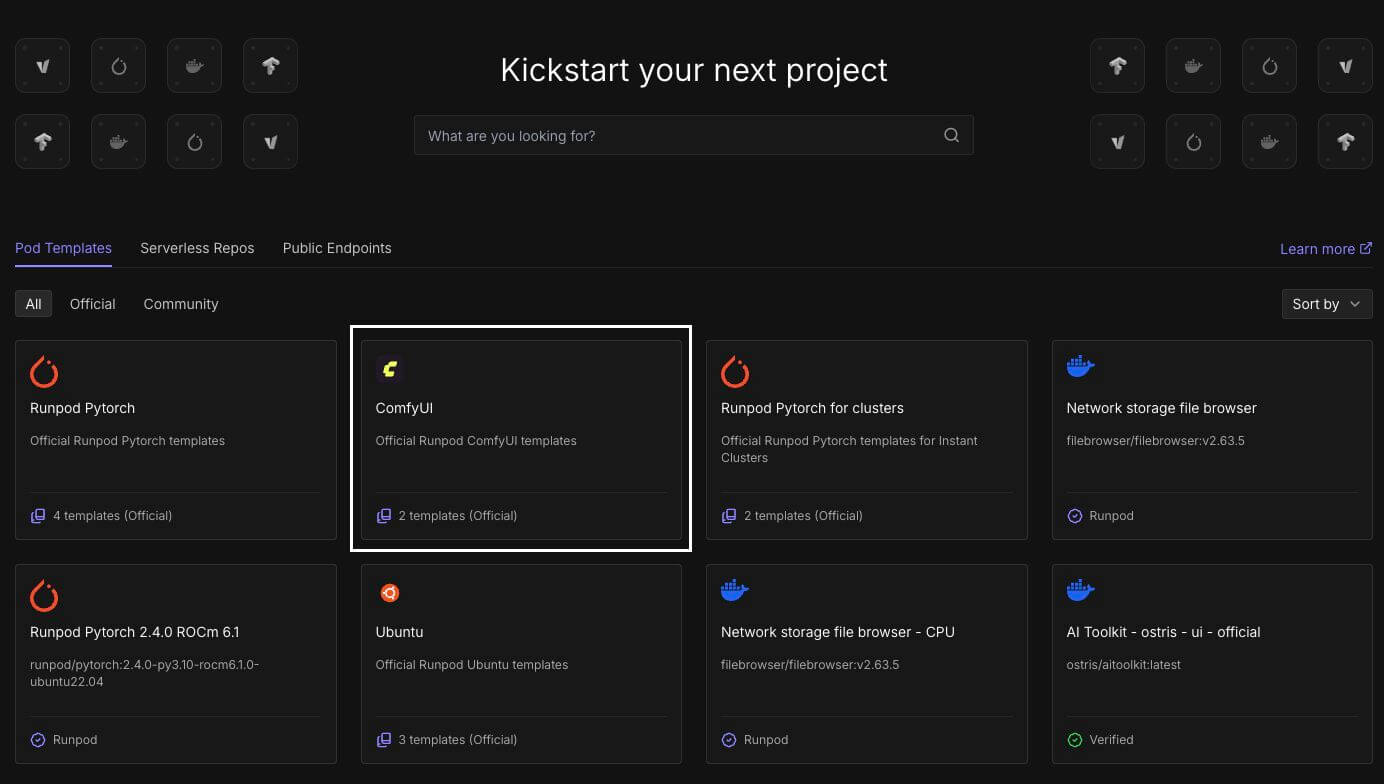Image resolution: width=1384 pixels, height=784 pixels.
Task: Click 'Official Runpod ComfyUI templates' description
Action: 476,441
